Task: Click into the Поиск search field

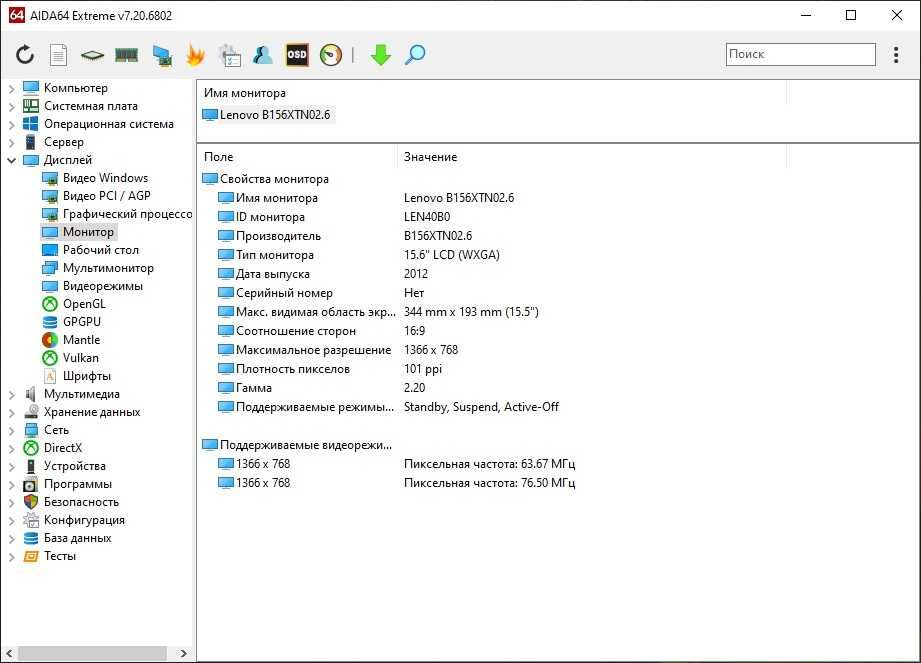Action: pyautogui.click(x=801, y=54)
